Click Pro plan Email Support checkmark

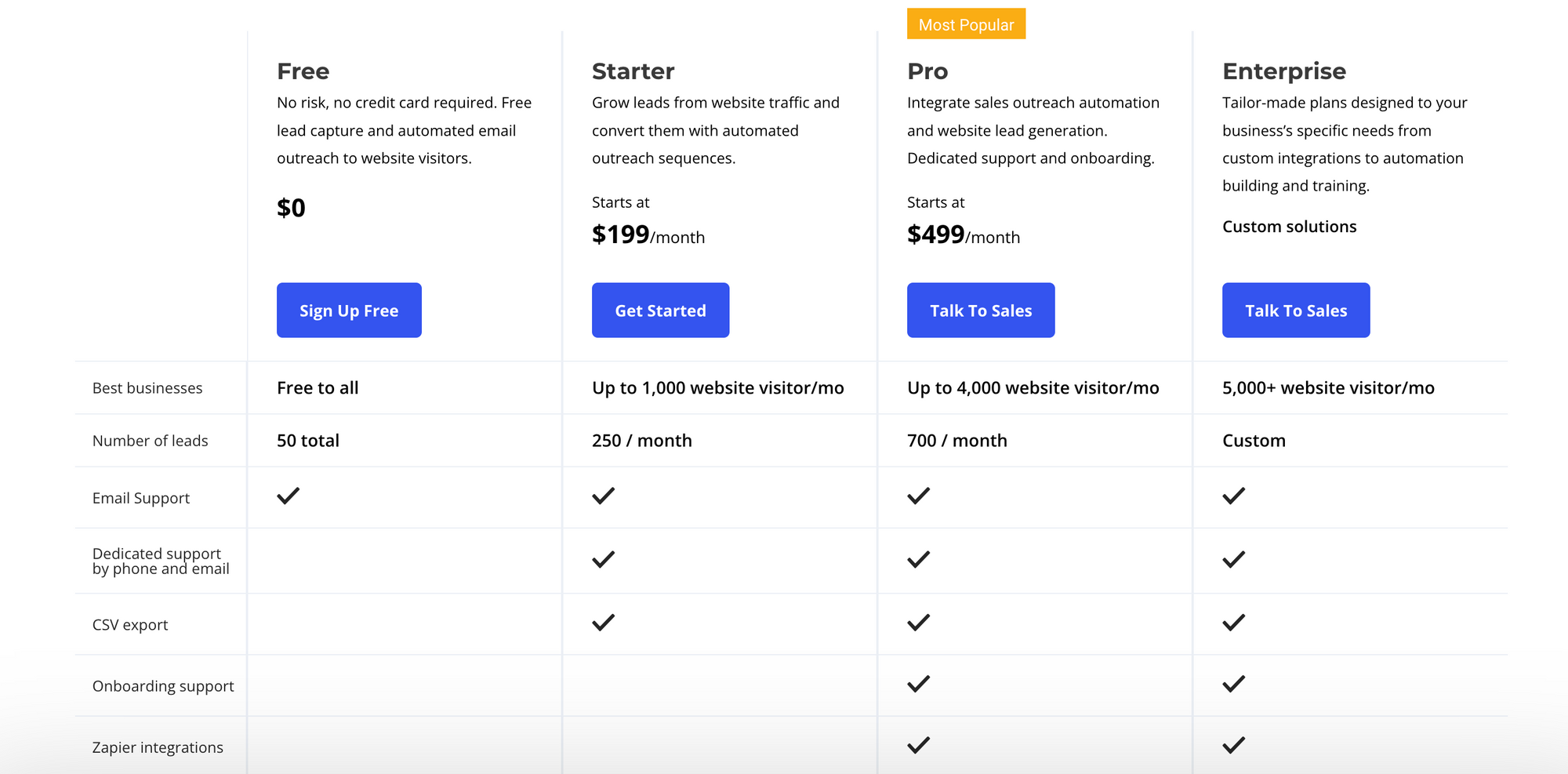pyautogui.click(x=919, y=496)
